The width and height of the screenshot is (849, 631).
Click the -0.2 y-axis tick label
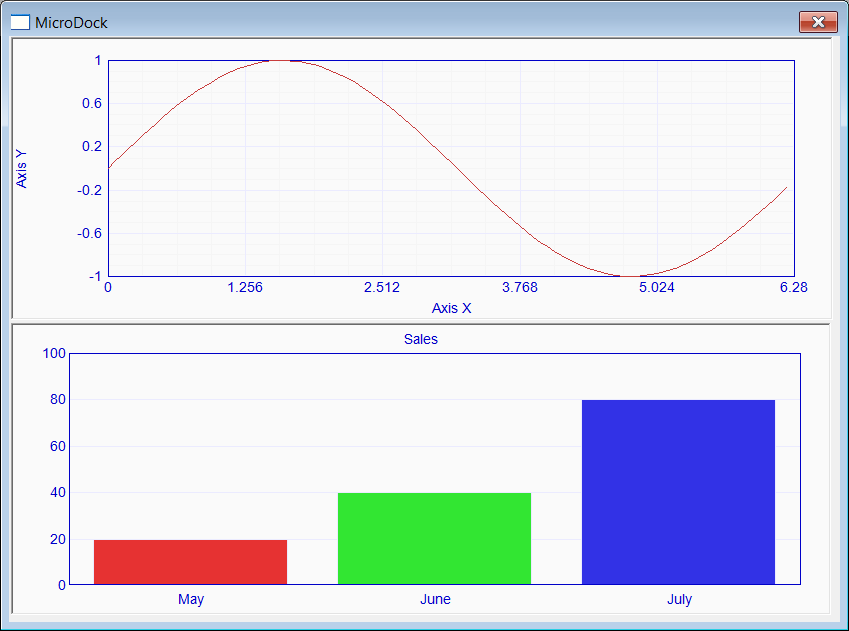pos(89,190)
